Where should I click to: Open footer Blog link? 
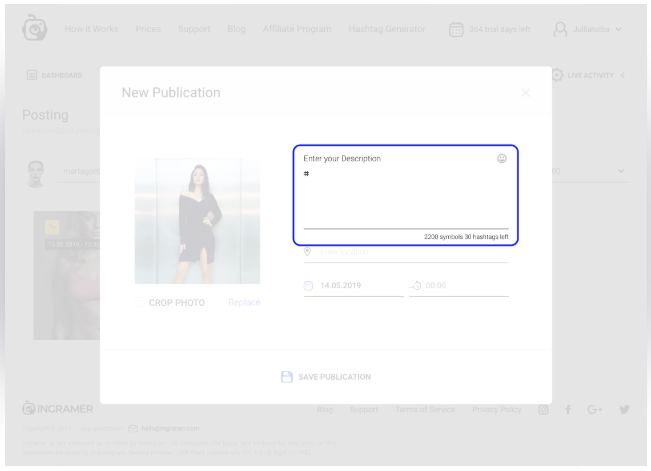325,410
